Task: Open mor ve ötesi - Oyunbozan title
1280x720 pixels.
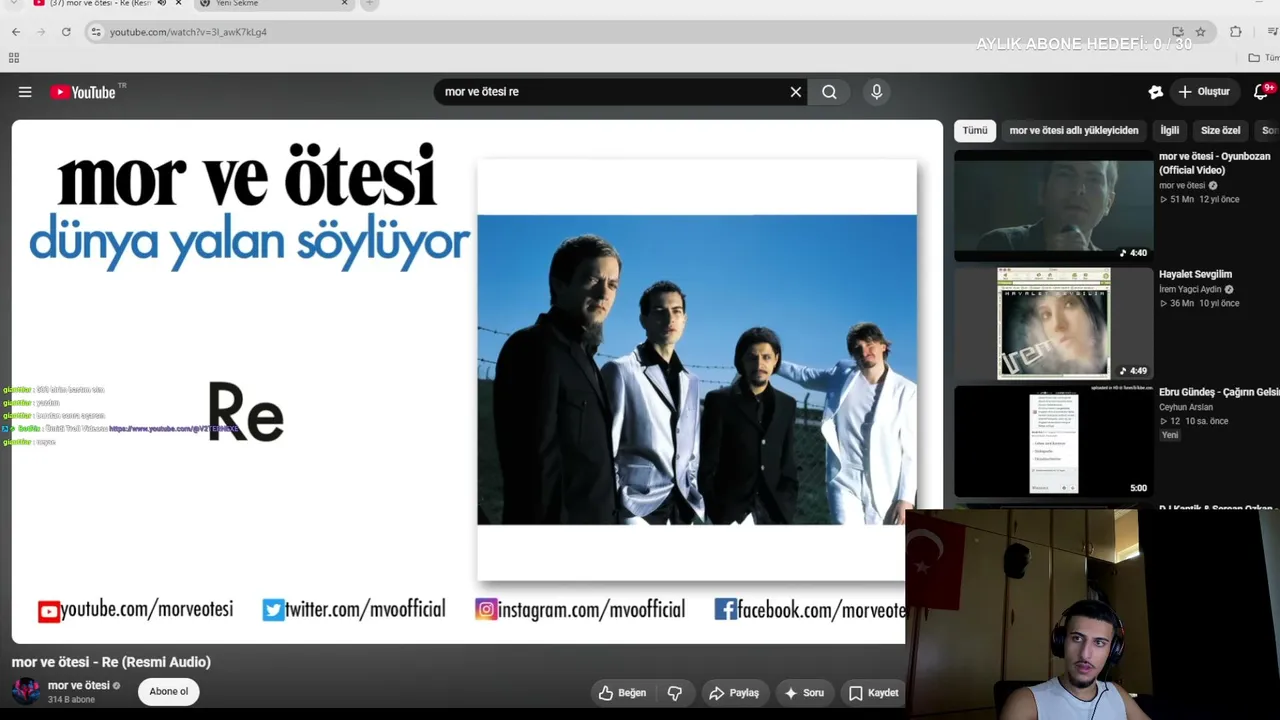Action: coord(1215,163)
